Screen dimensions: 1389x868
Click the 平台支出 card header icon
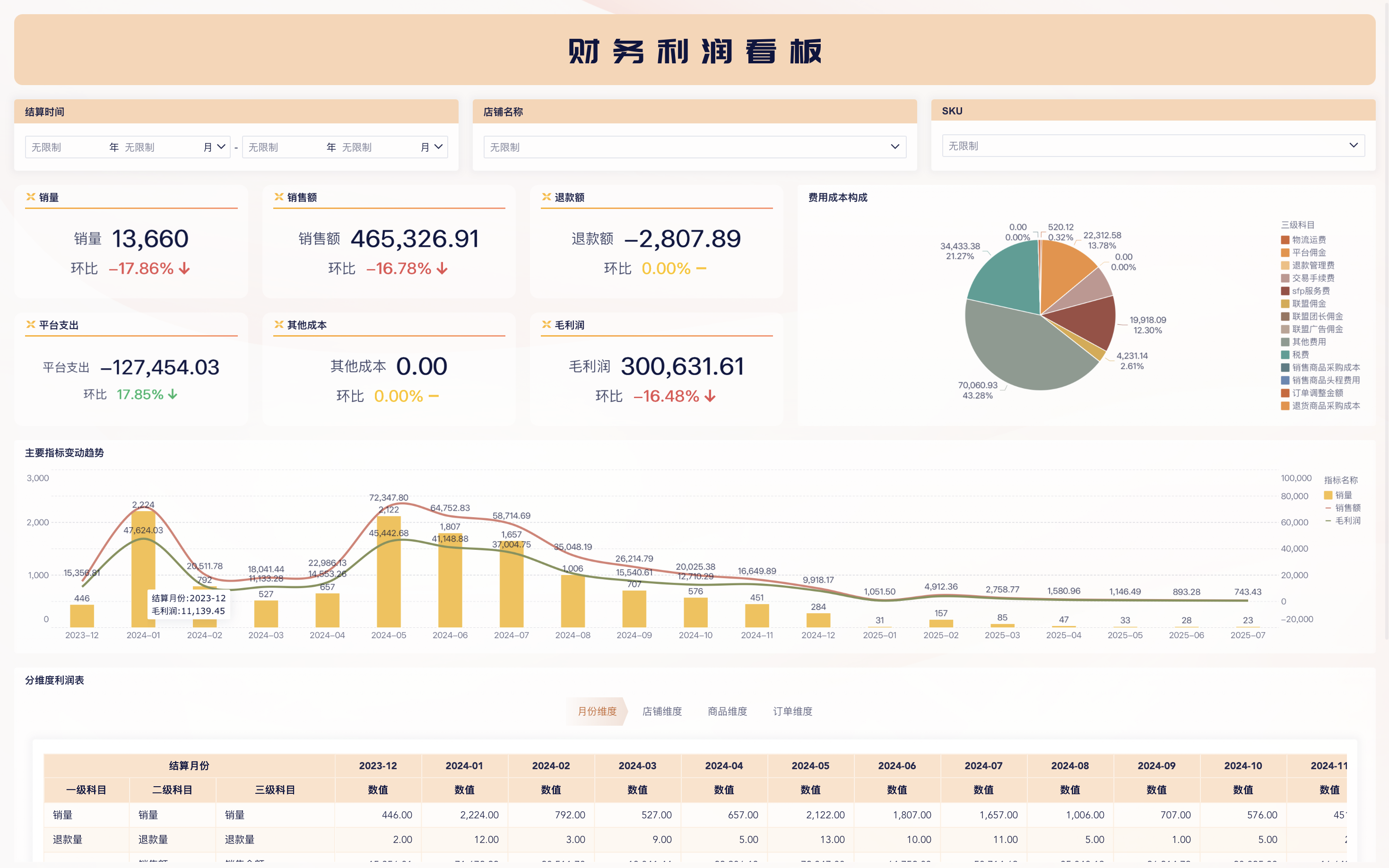click(31, 324)
